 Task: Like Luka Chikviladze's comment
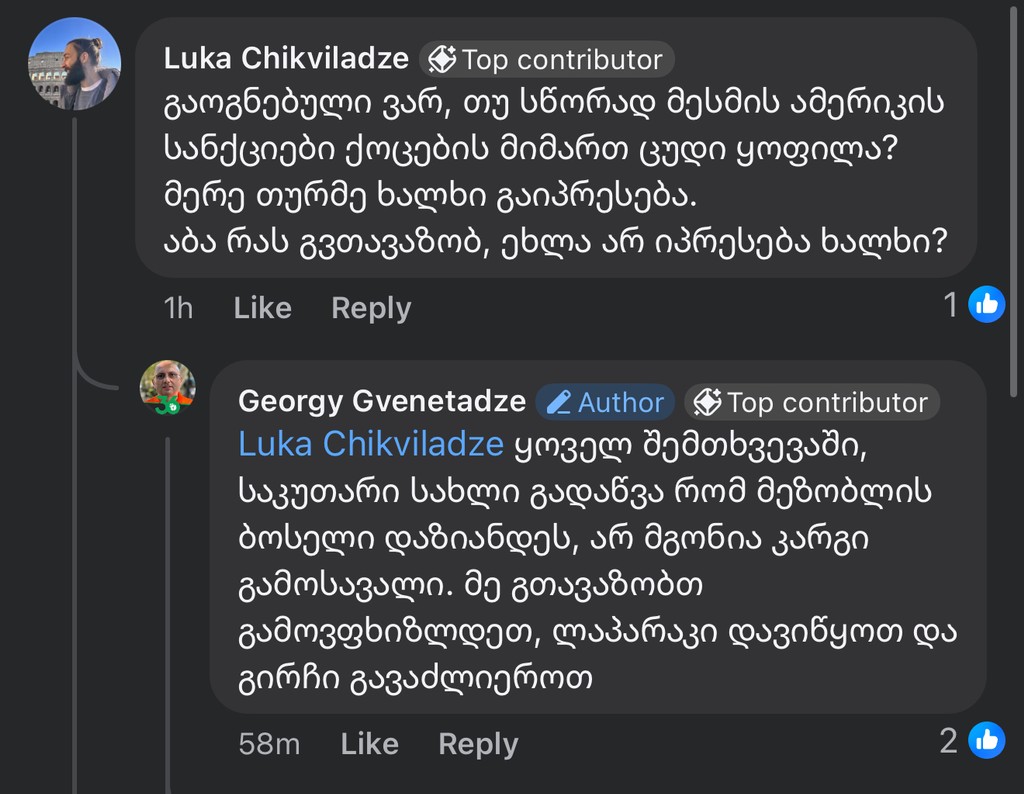tap(262, 308)
